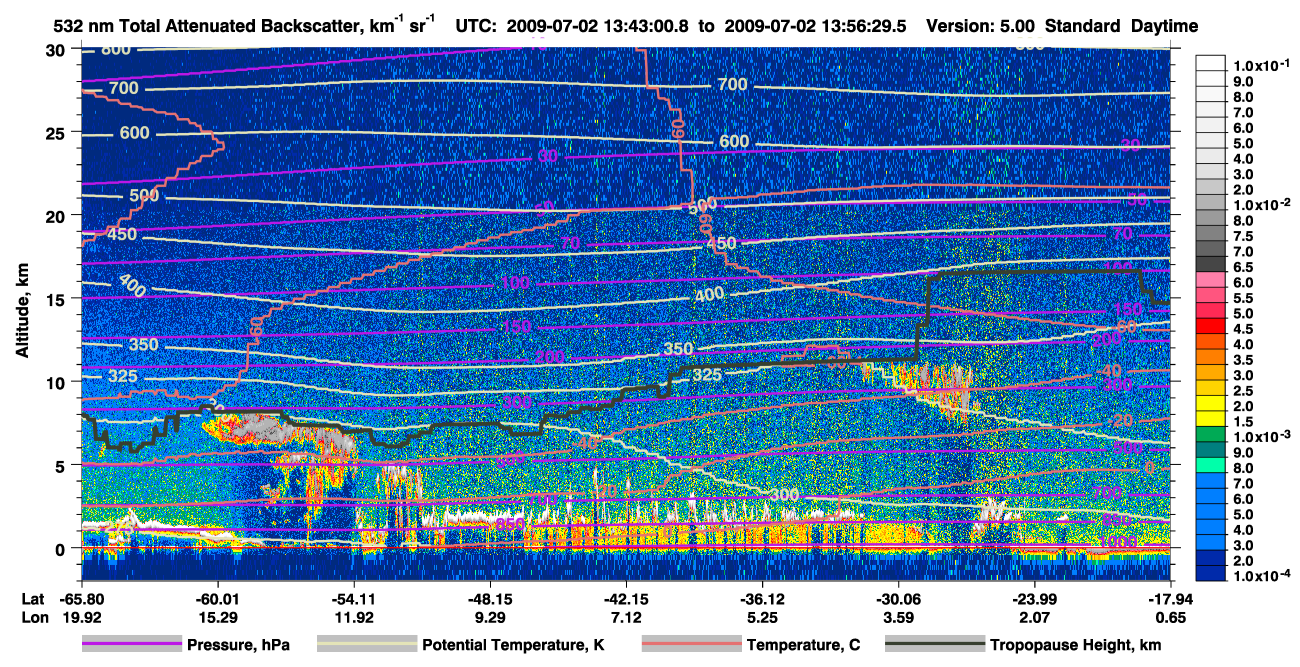Screen dimensions: 1300x667
Task: Click the 'UTC:' label in the header
Action: pos(476,26)
